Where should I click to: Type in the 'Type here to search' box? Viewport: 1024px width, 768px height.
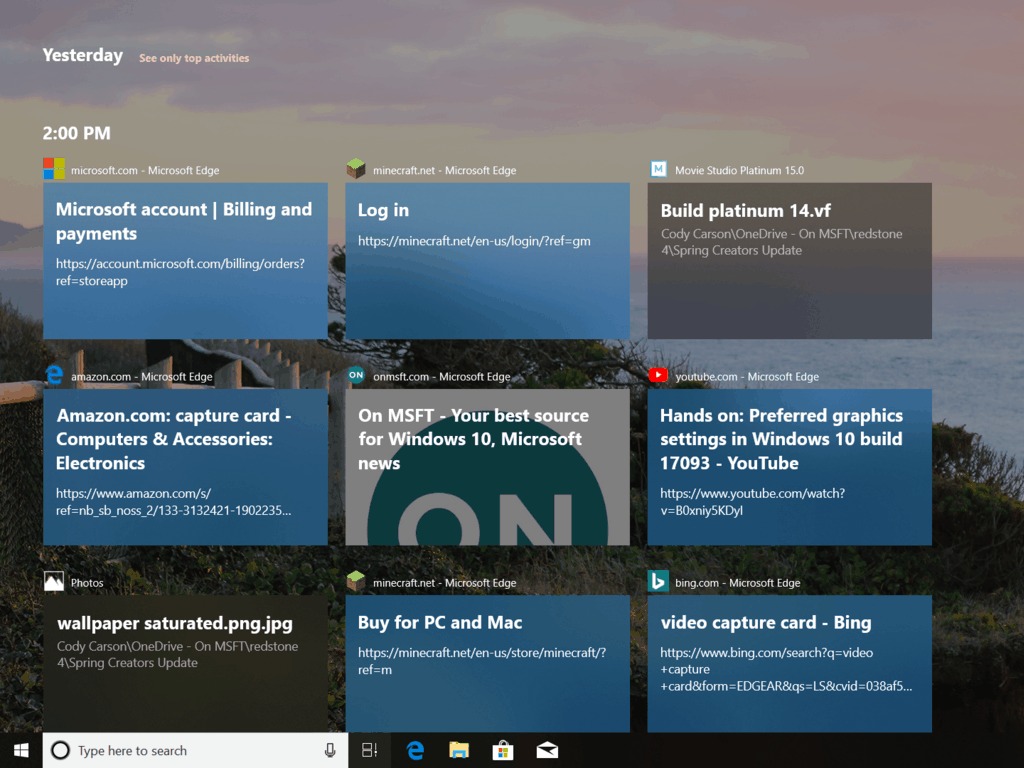click(190, 750)
